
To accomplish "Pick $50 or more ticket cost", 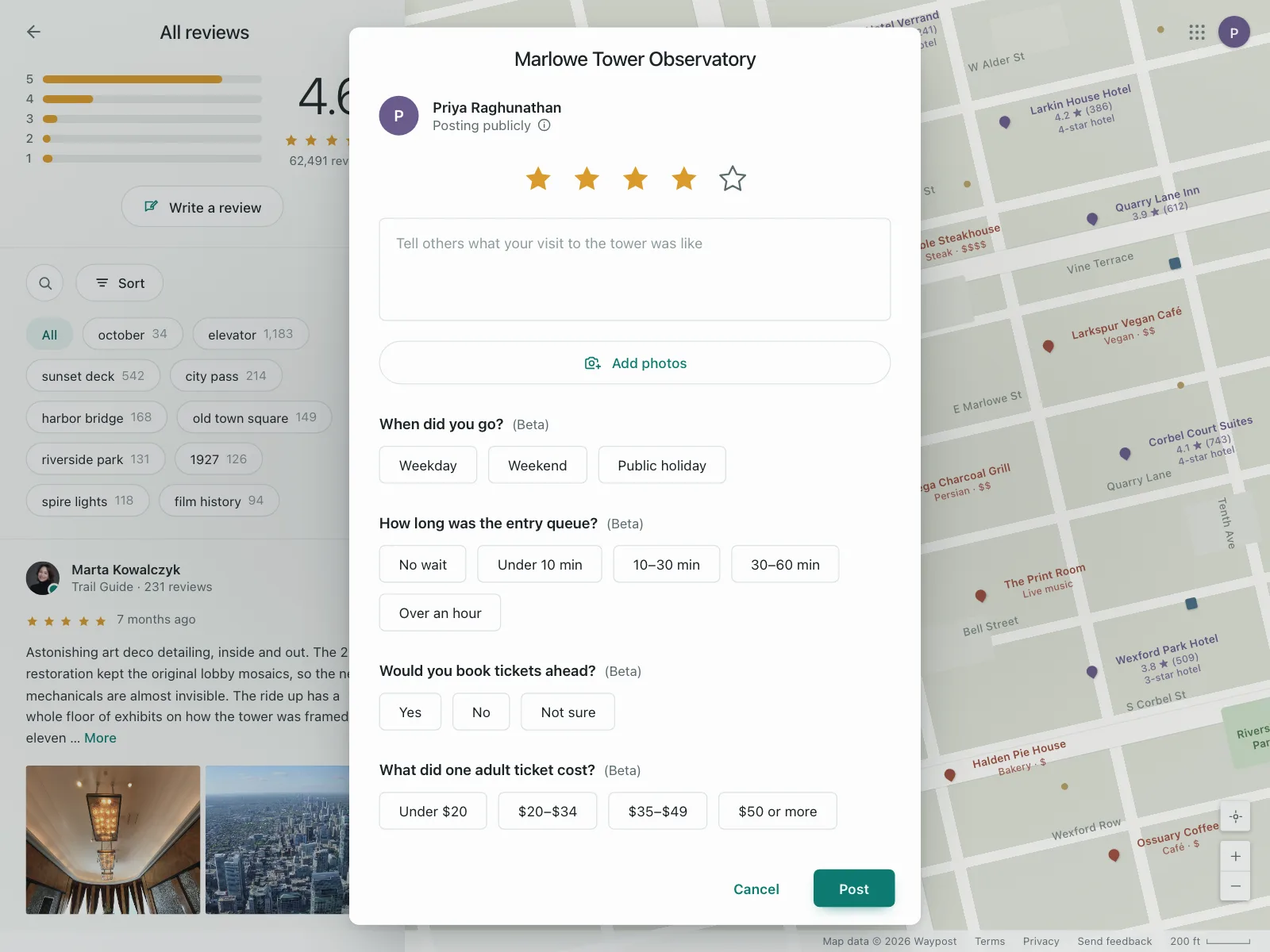I will [778, 812].
